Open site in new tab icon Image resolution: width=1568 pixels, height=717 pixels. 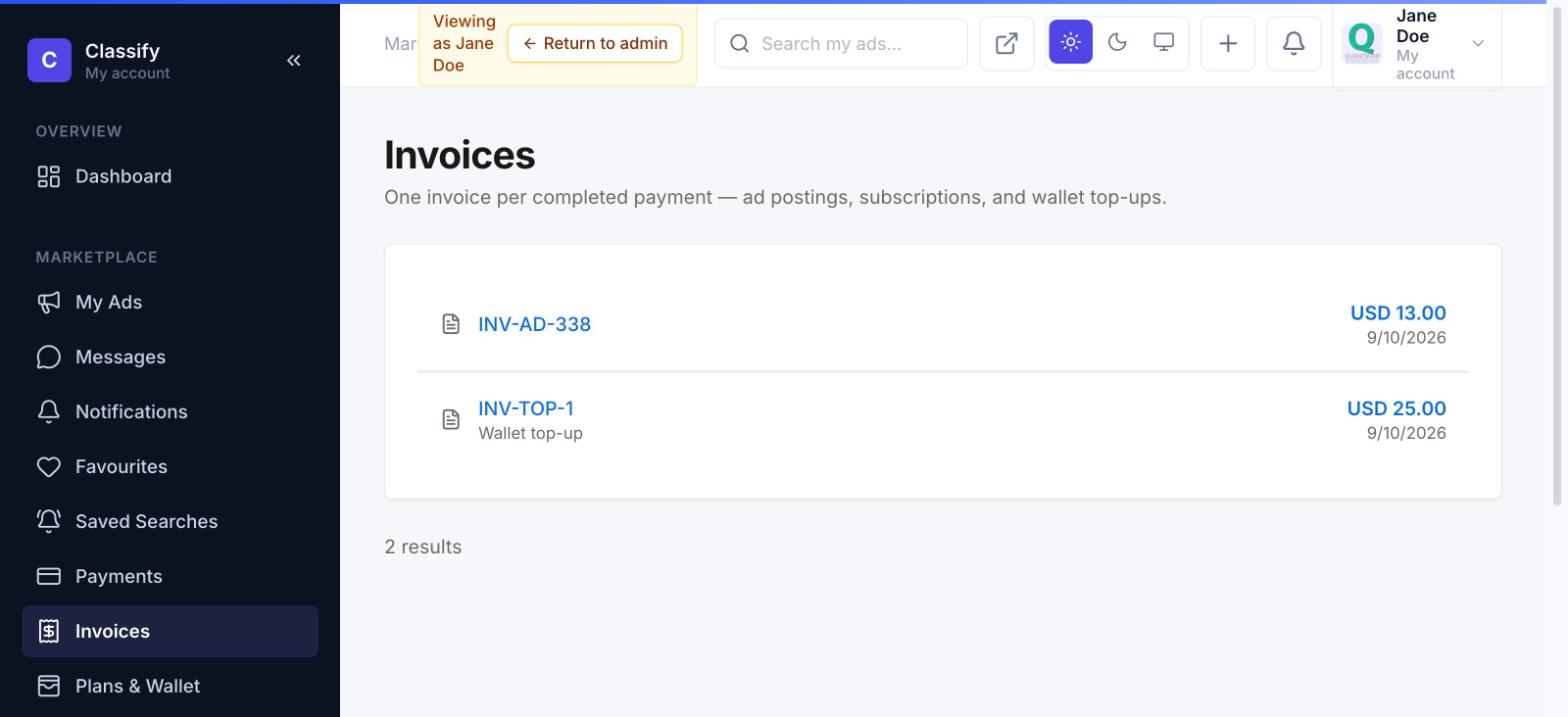point(1007,43)
